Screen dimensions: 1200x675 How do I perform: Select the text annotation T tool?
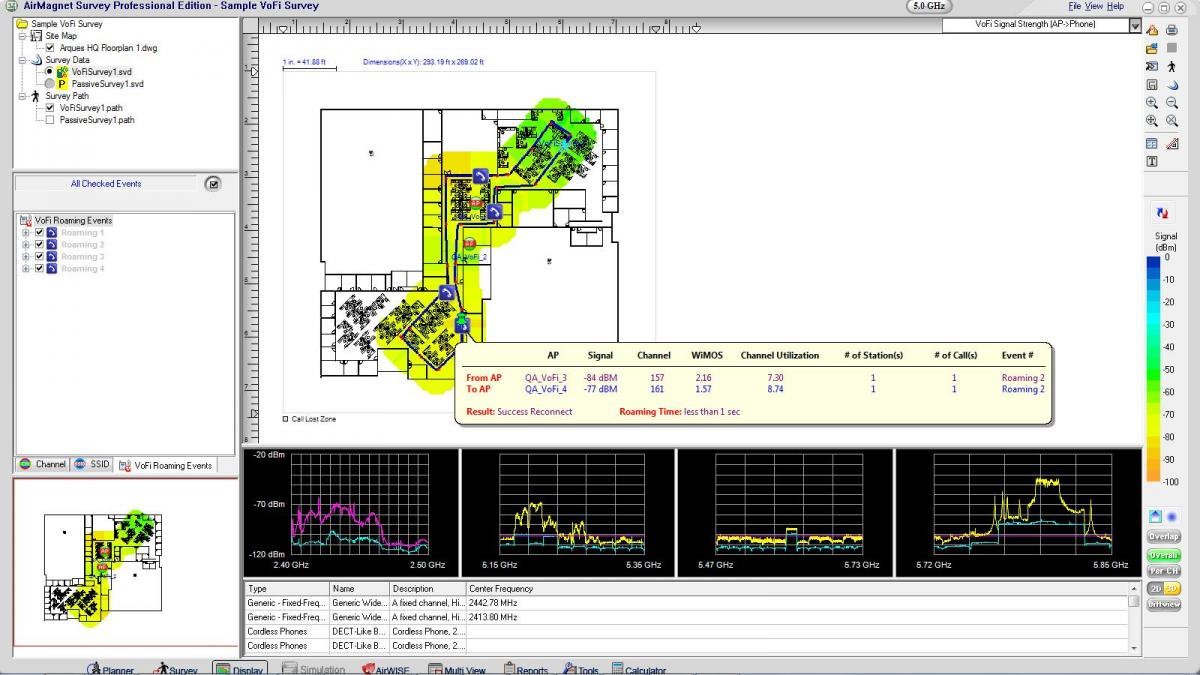[x=1152, y=162]
